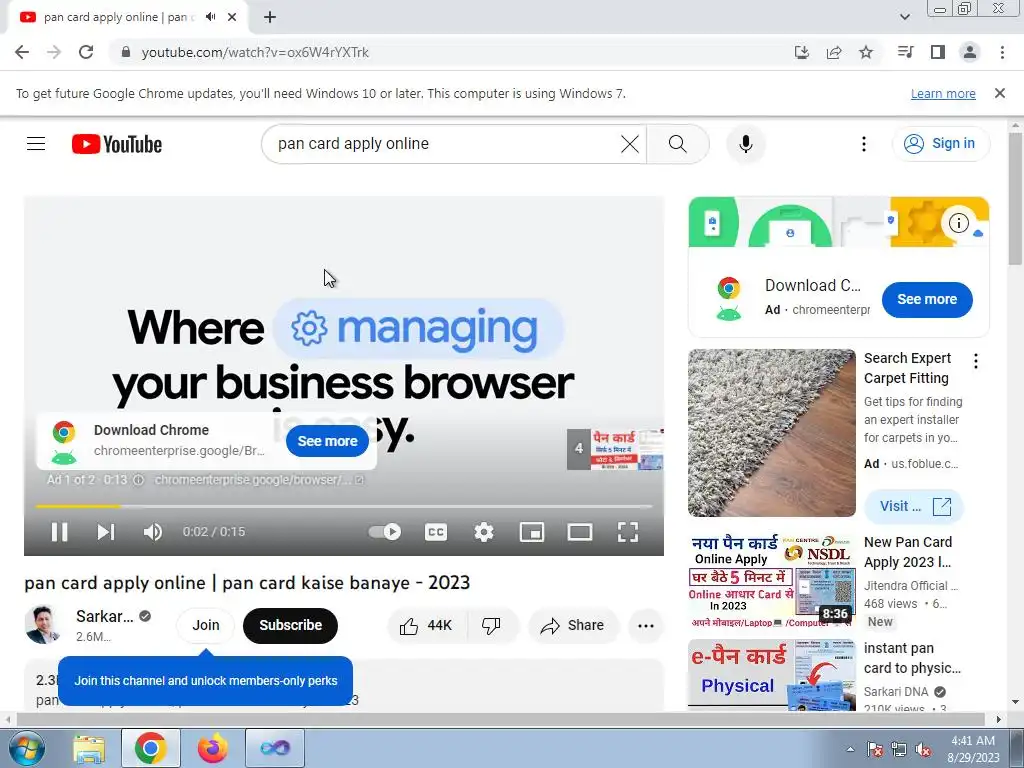Follow the Learn more link

pyautogui.click(x=943, y=93)
